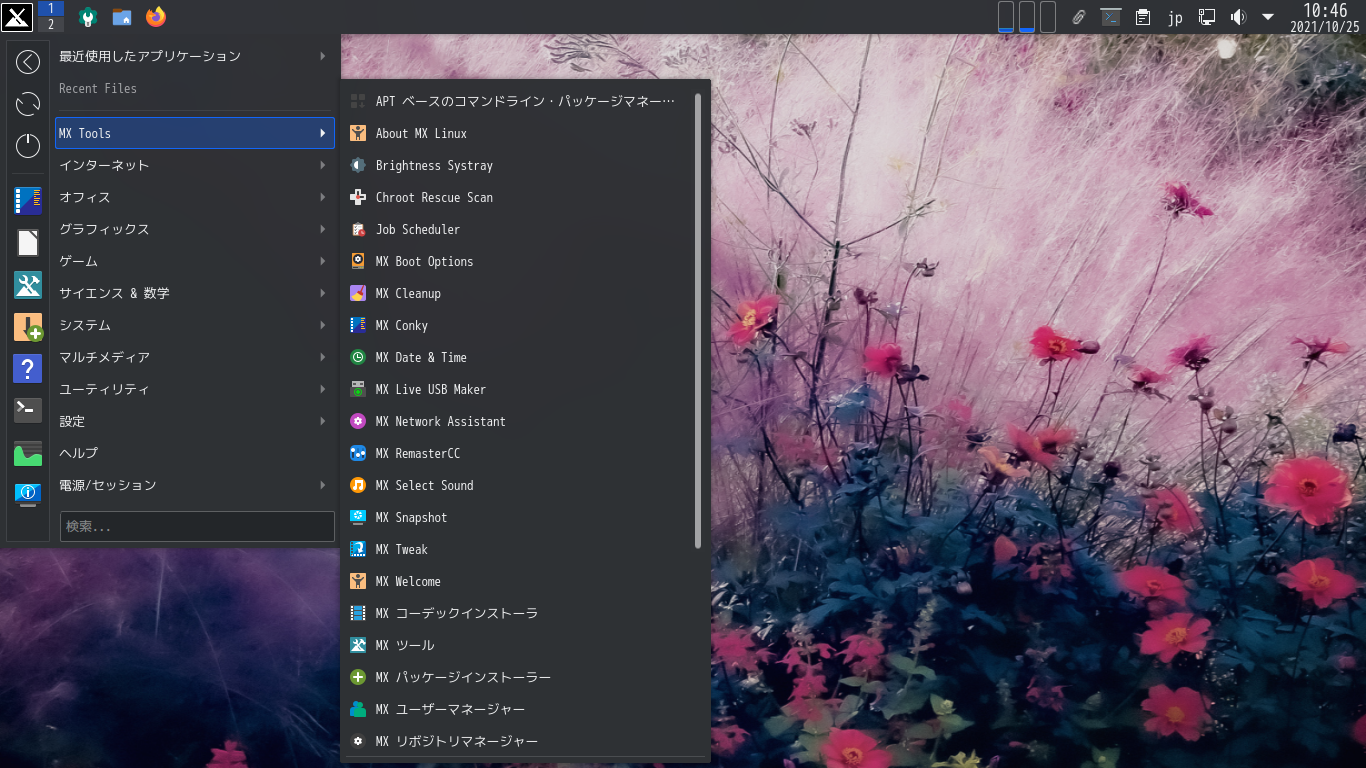Open the MX Tools wrench icon in sidebar

click(x=28, y=285)
